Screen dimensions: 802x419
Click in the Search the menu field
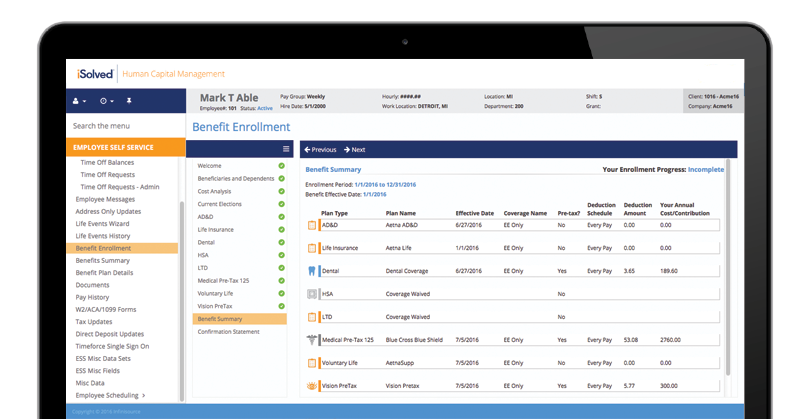pos(125,126)
